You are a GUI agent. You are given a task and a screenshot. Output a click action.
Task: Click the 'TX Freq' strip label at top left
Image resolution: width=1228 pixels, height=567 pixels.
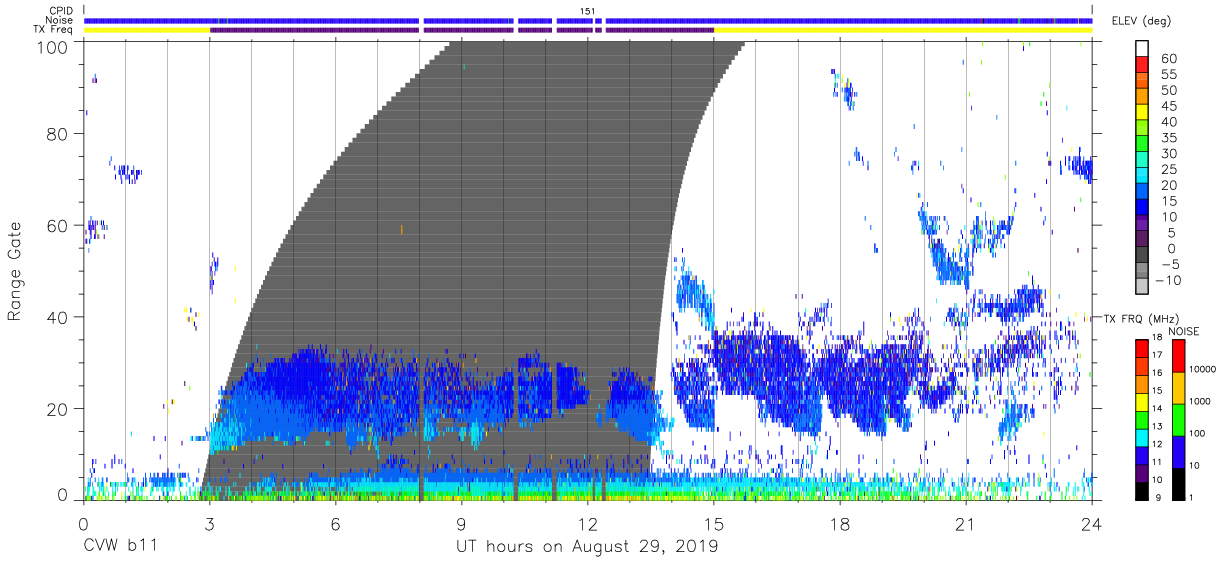pyautogui.click(x=53, y=30)
